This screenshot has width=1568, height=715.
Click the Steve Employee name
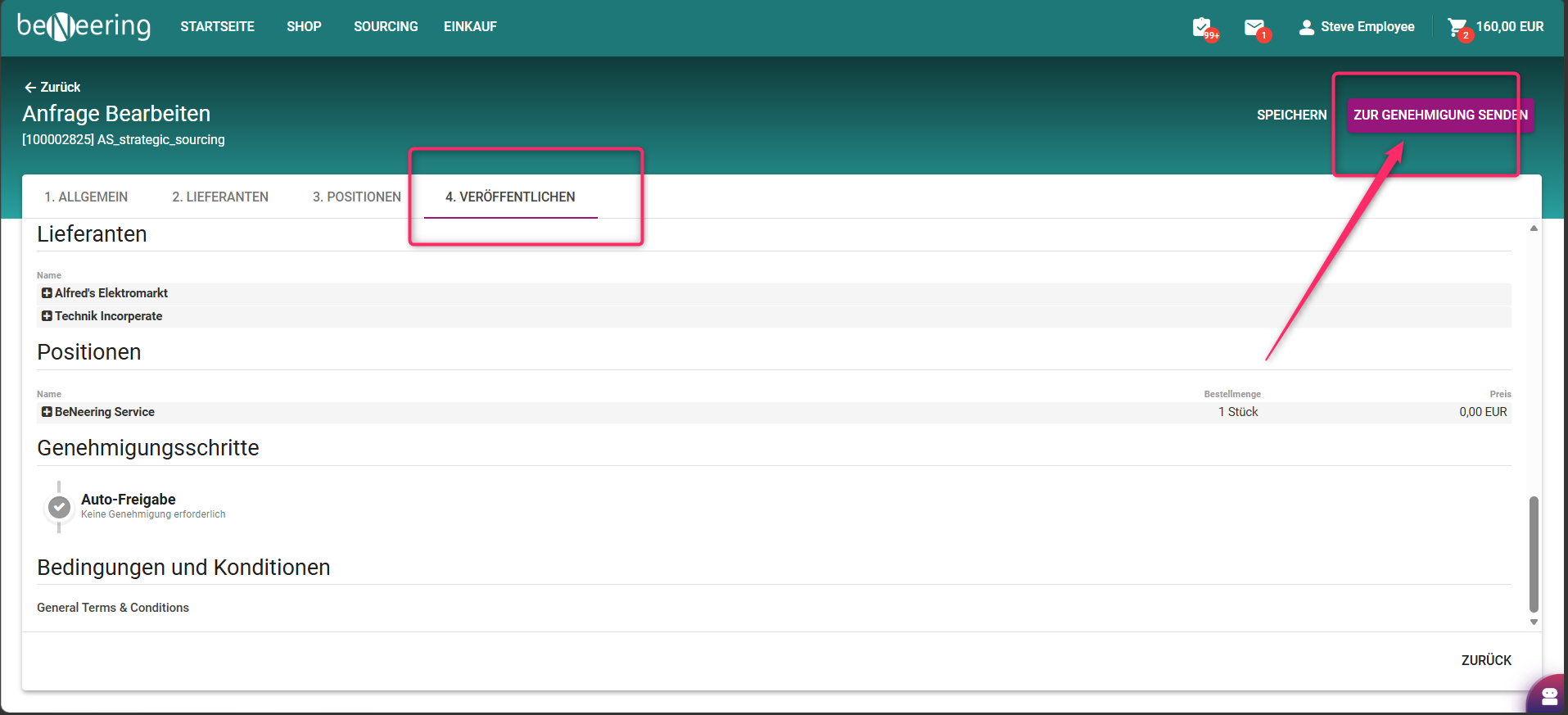click(x=1367, y=27)
